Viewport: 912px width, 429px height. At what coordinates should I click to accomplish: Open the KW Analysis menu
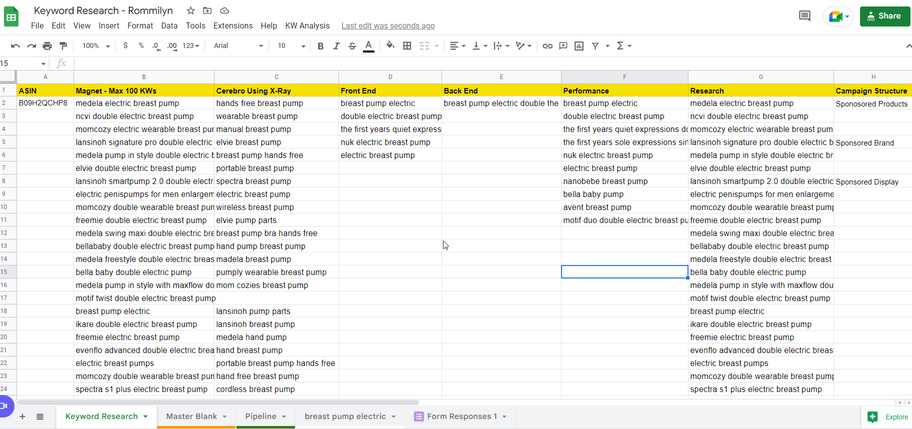click(307, 26)
